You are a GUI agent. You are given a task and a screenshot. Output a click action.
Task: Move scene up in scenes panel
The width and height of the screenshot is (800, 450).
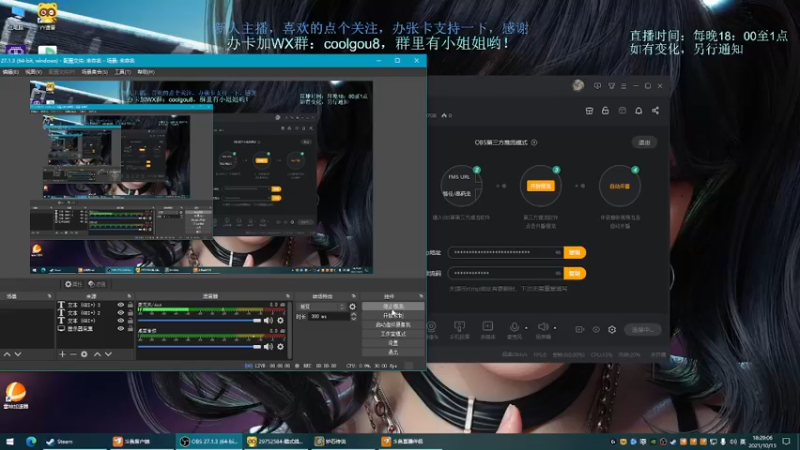point(7,354)
